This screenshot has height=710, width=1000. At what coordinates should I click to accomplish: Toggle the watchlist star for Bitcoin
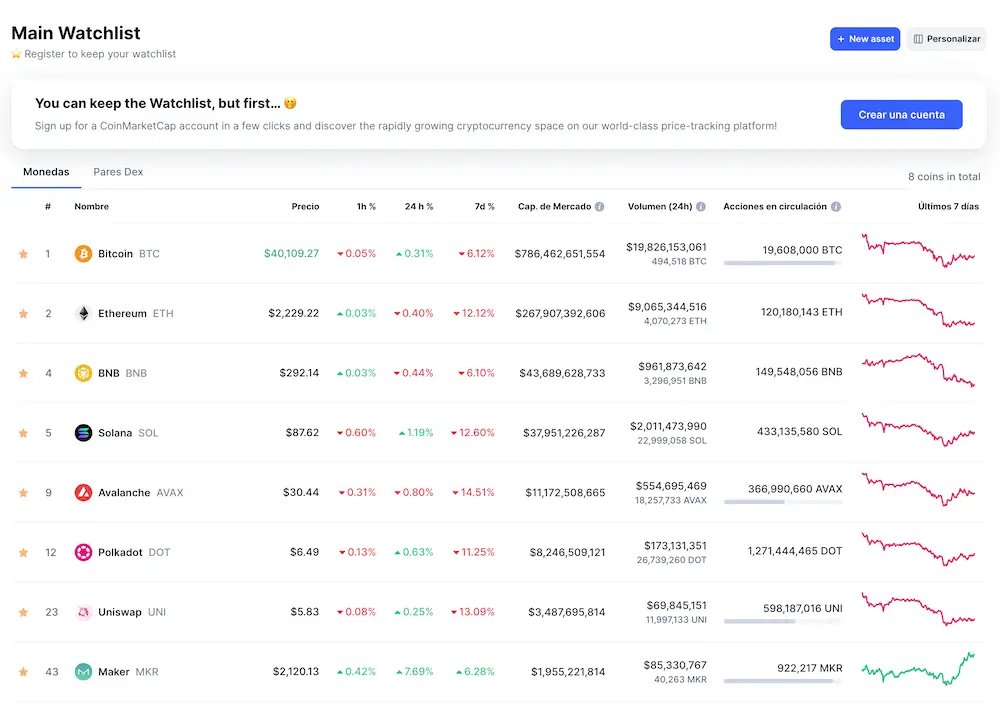(23, 254)
